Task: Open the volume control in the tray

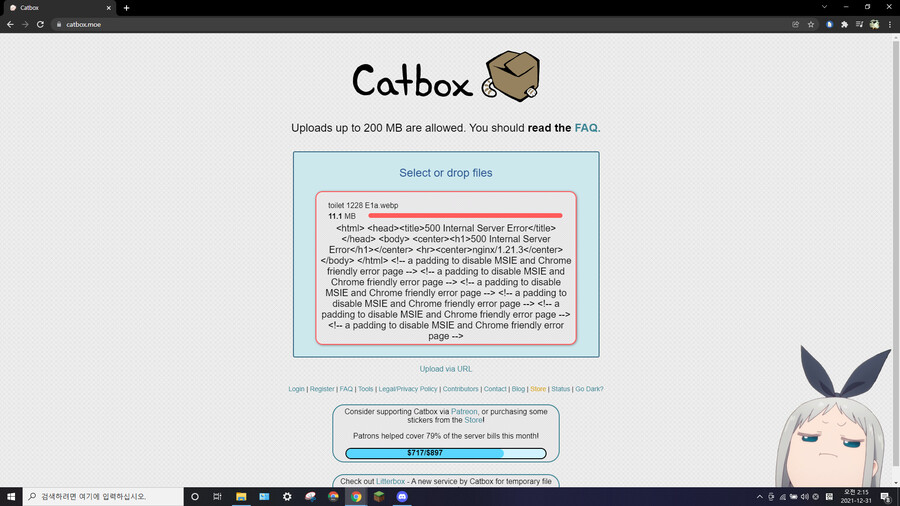Action: 804,497
